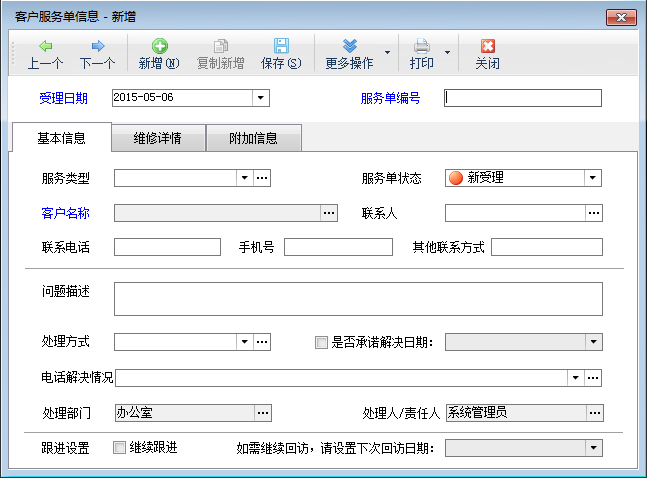647x479 pixels.
Task: Switch to the 维修详情 tab
Action: click(158, 139)
